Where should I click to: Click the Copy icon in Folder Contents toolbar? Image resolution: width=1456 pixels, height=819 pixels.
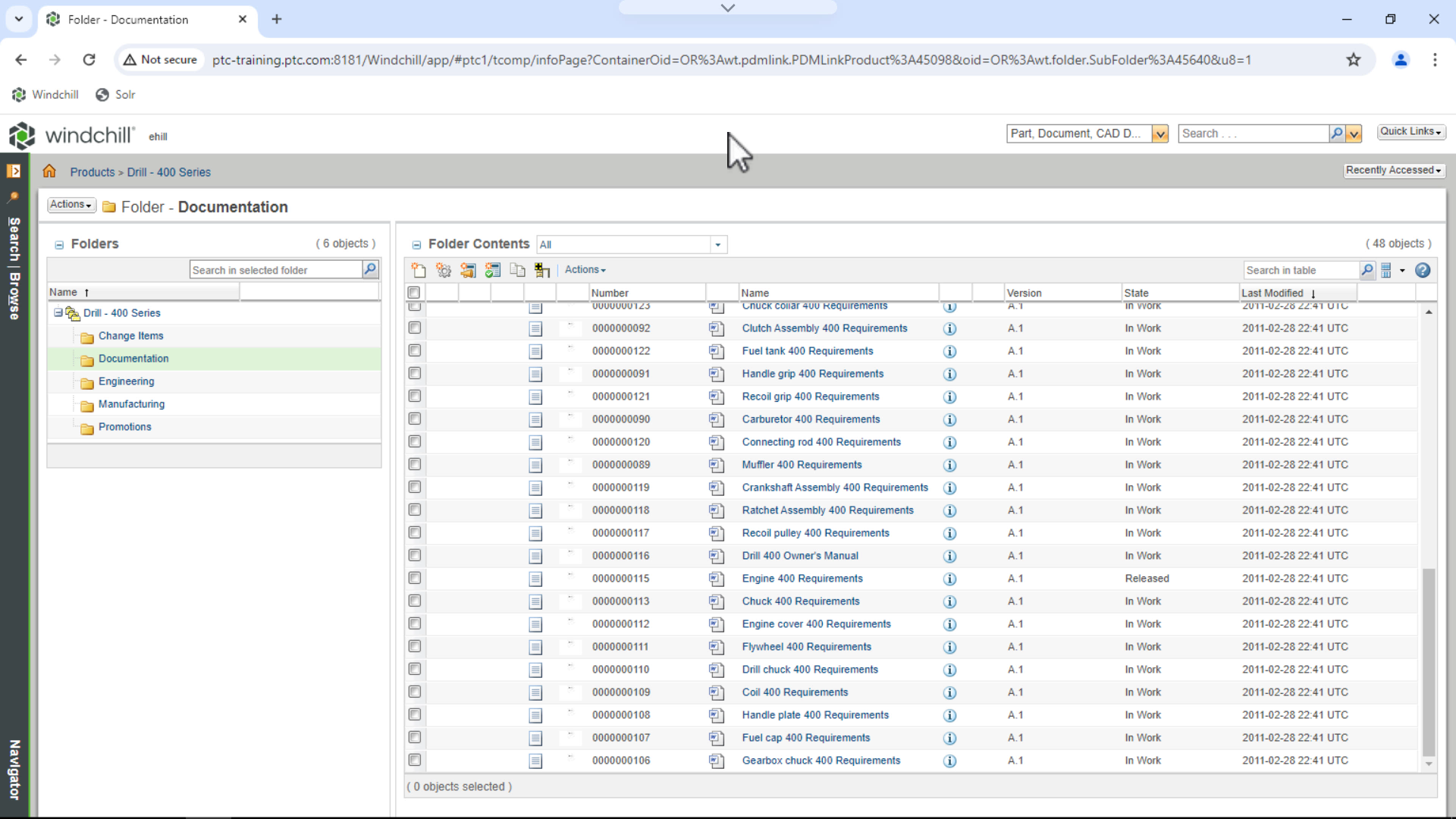[x=518, y=270]
